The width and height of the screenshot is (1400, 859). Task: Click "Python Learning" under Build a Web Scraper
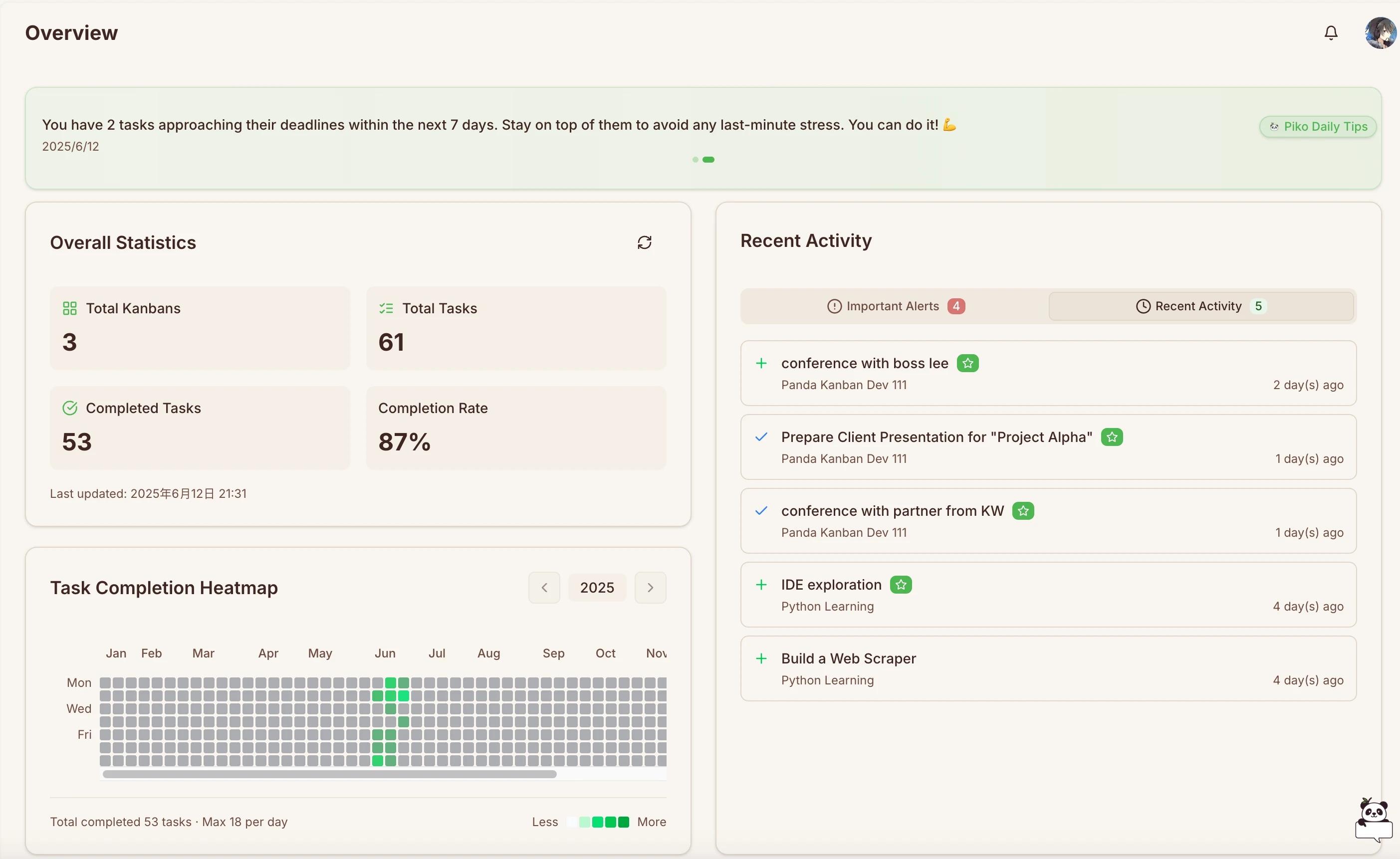tap(827, 680)
